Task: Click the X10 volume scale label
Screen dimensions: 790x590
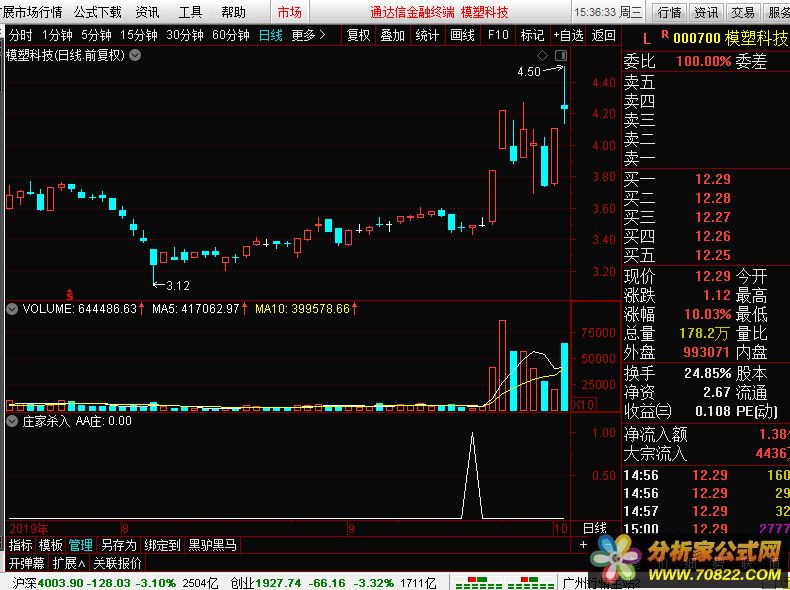Action: pyautogui.click(x=584, y=404)
